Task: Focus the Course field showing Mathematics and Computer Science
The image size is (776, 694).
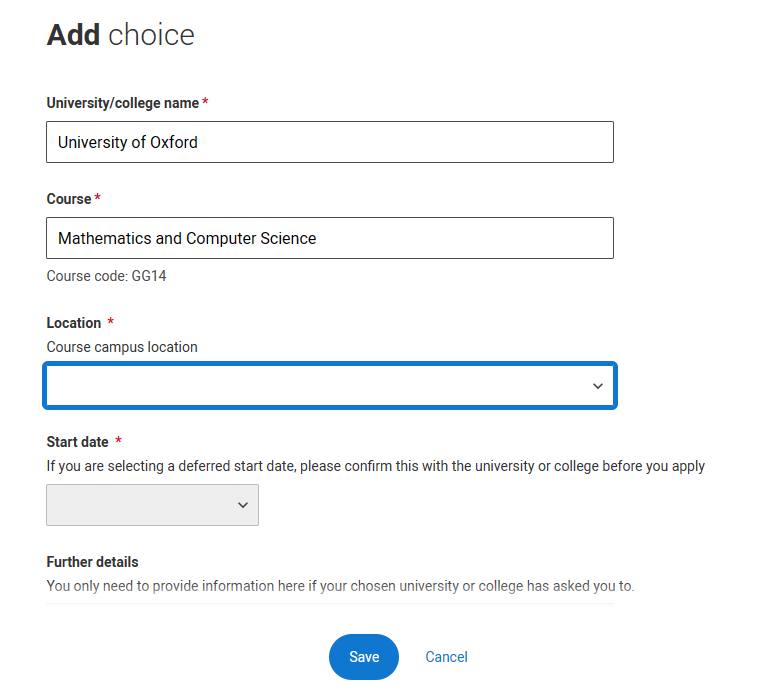Action: [330, 238]
